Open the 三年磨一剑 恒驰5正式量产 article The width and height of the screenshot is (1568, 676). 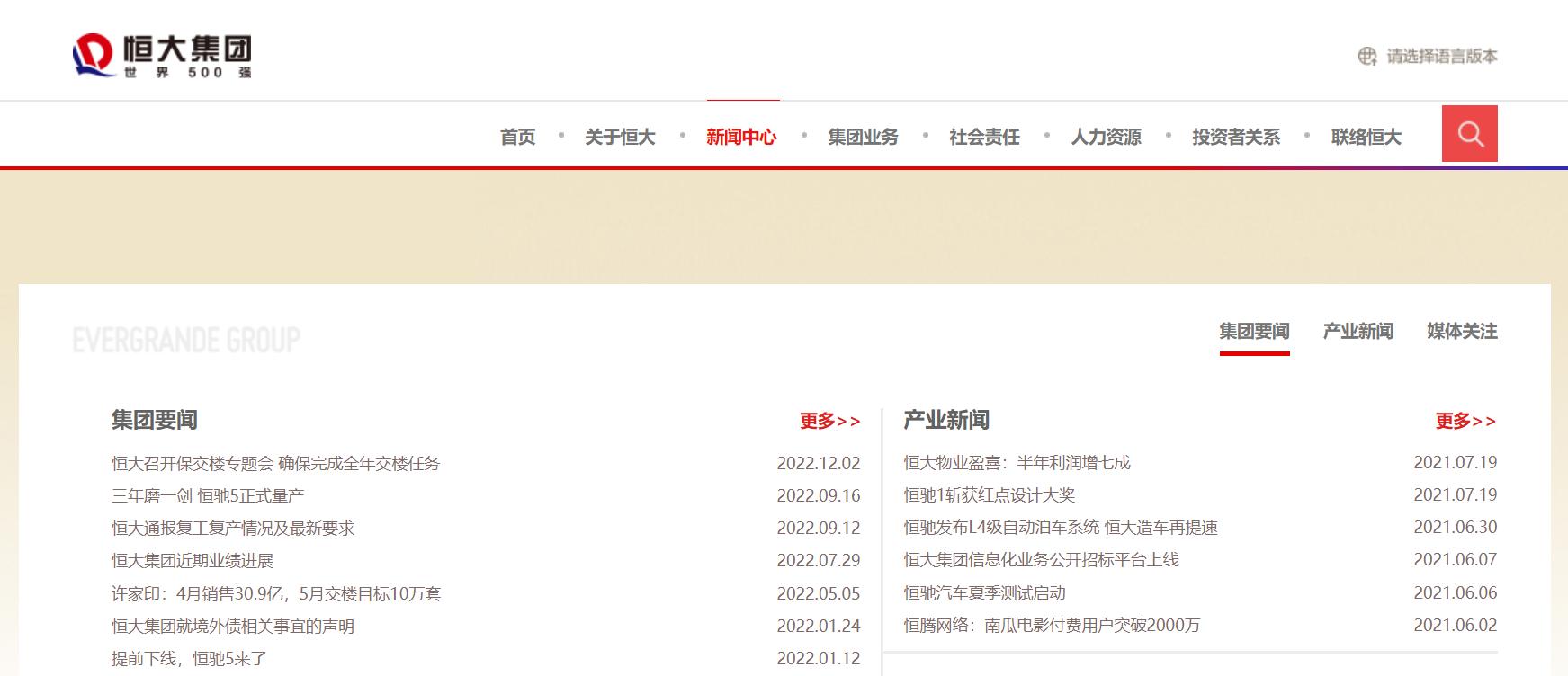(x=208, y=496)
